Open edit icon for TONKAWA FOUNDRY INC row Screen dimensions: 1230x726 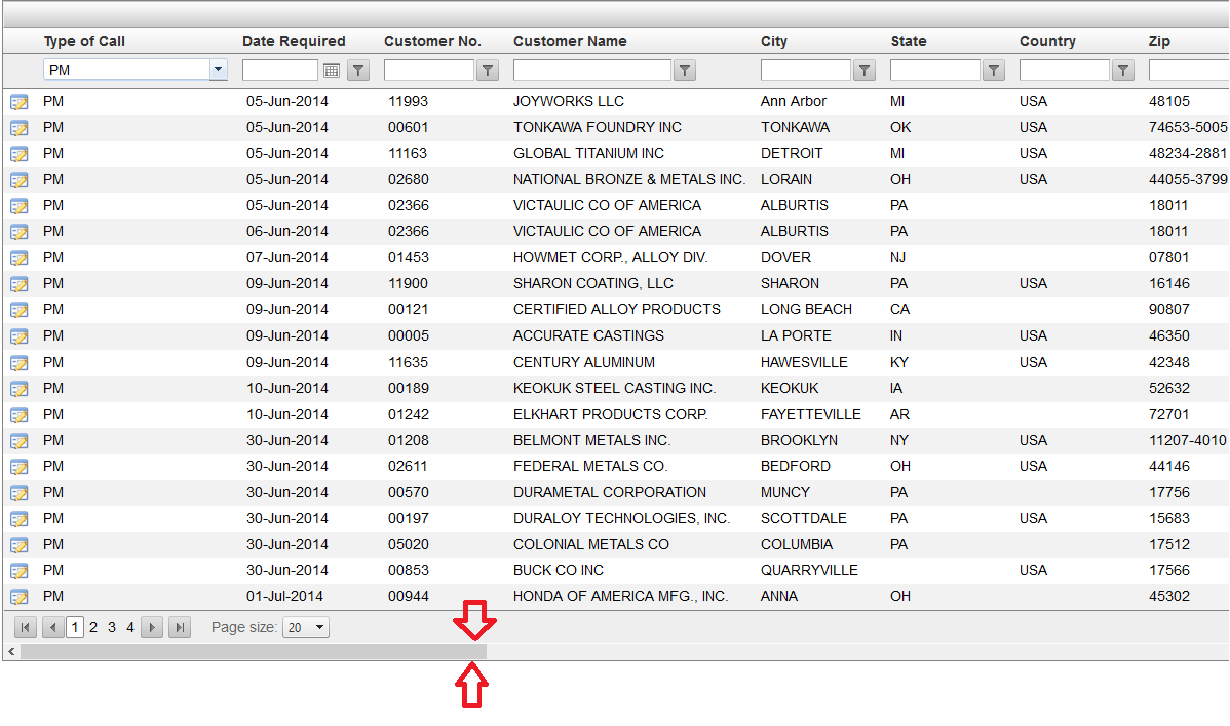(19, 128)
